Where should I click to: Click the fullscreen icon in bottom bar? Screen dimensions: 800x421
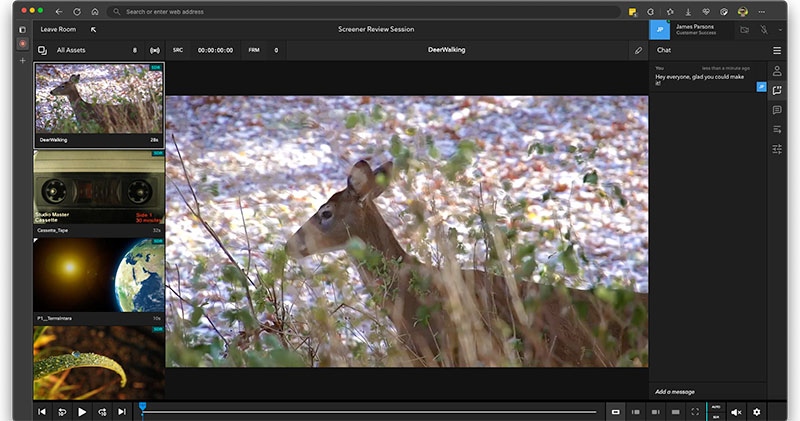point(695,412)
